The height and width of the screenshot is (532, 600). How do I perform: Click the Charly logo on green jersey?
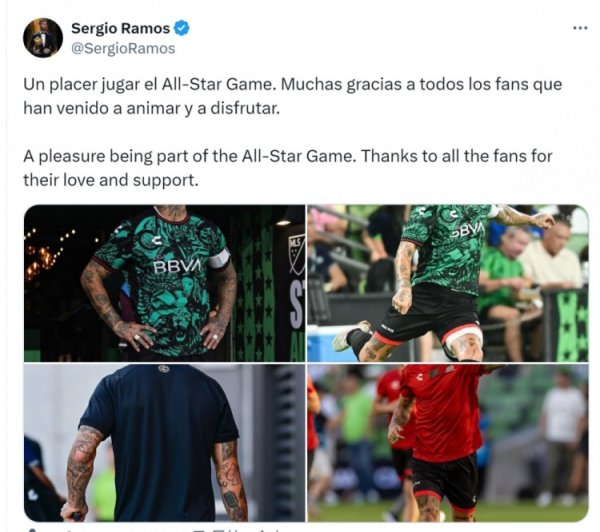158,241
